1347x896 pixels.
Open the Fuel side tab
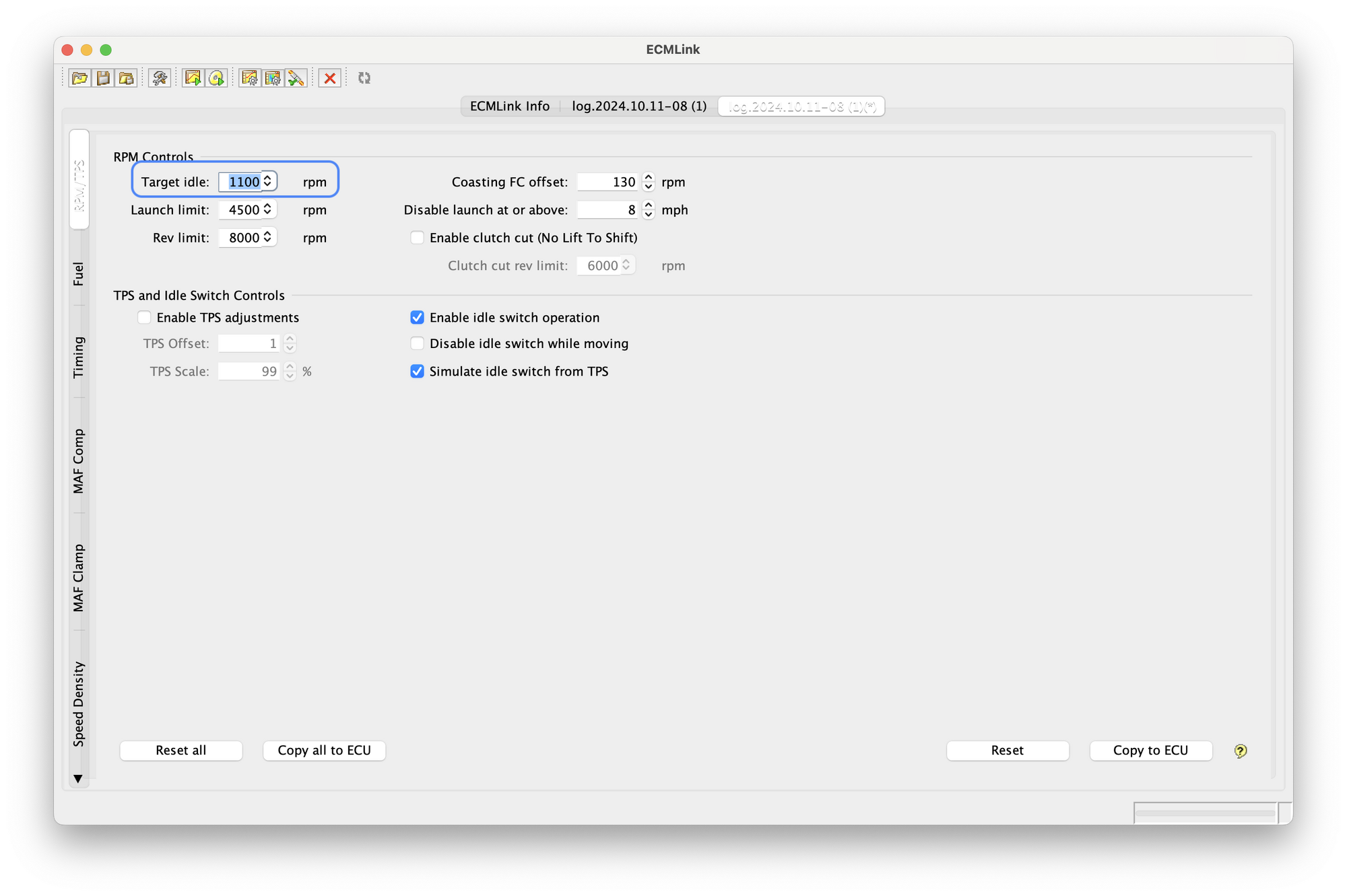click(79, 274)
